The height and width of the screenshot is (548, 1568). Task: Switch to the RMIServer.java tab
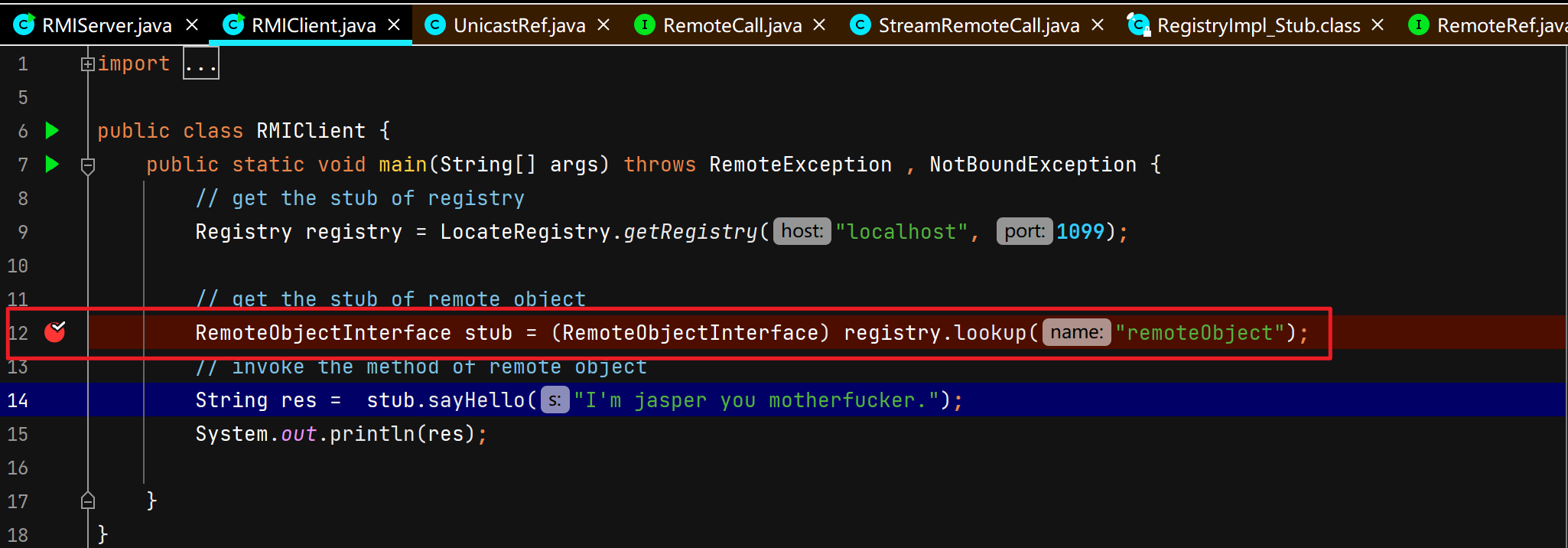(106, 25)
